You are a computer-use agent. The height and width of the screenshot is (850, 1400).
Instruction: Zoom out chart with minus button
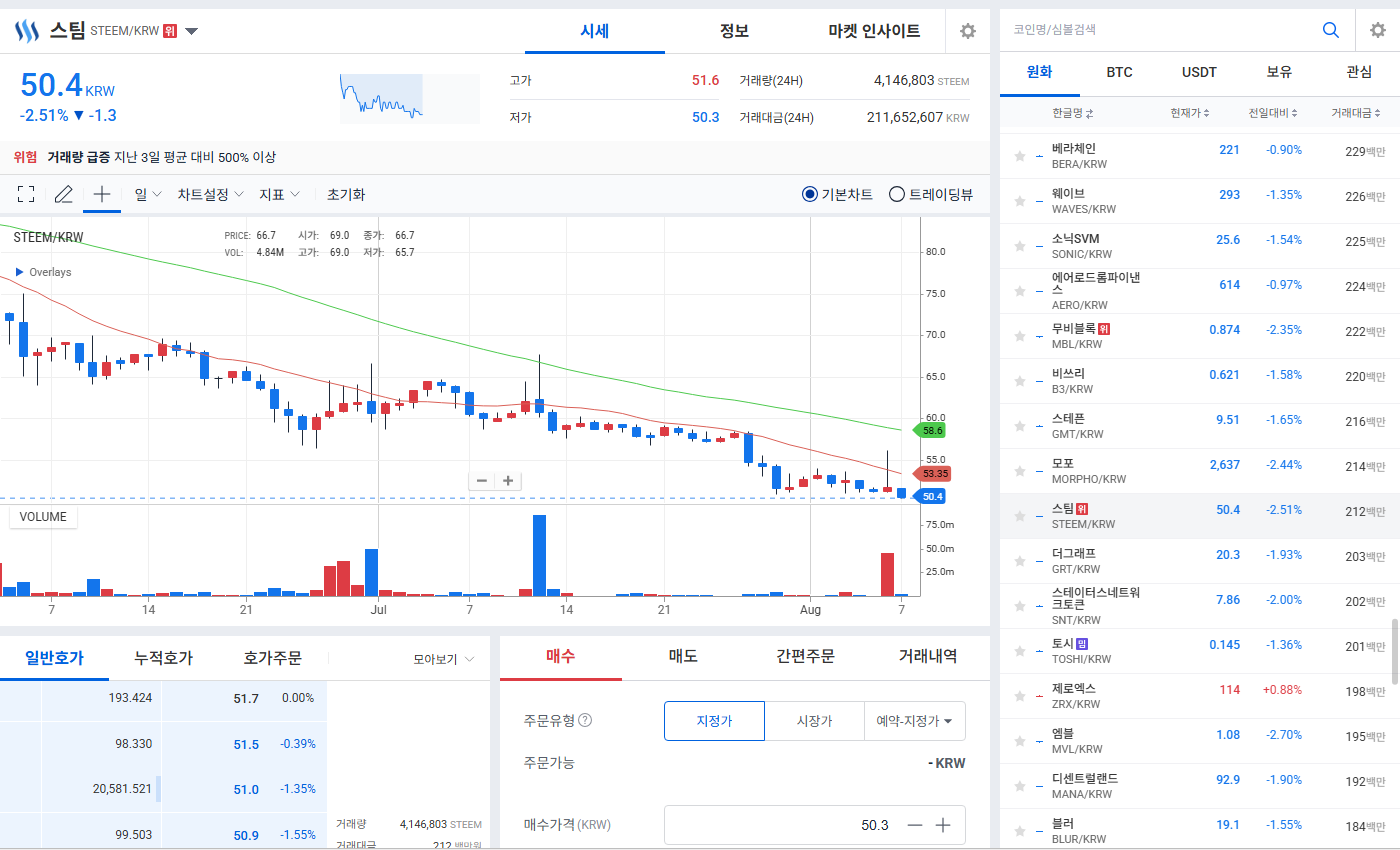(482, 481)
